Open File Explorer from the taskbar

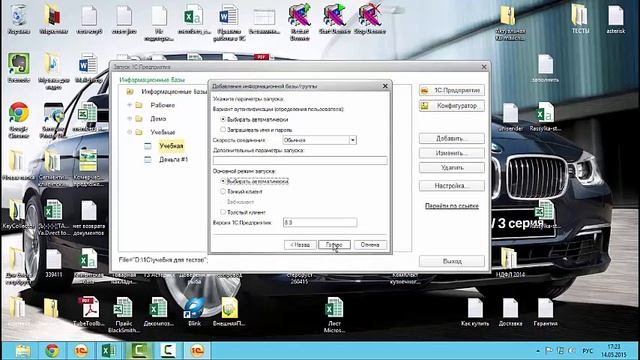23,351
